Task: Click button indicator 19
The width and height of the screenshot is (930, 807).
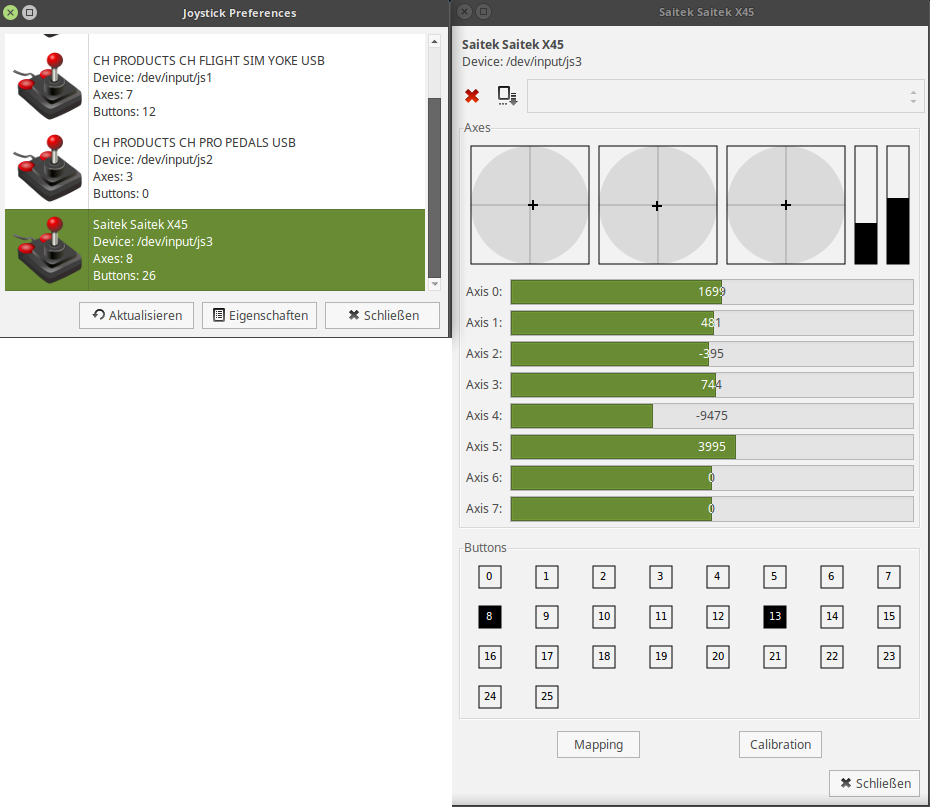Action: coord(660,656)
